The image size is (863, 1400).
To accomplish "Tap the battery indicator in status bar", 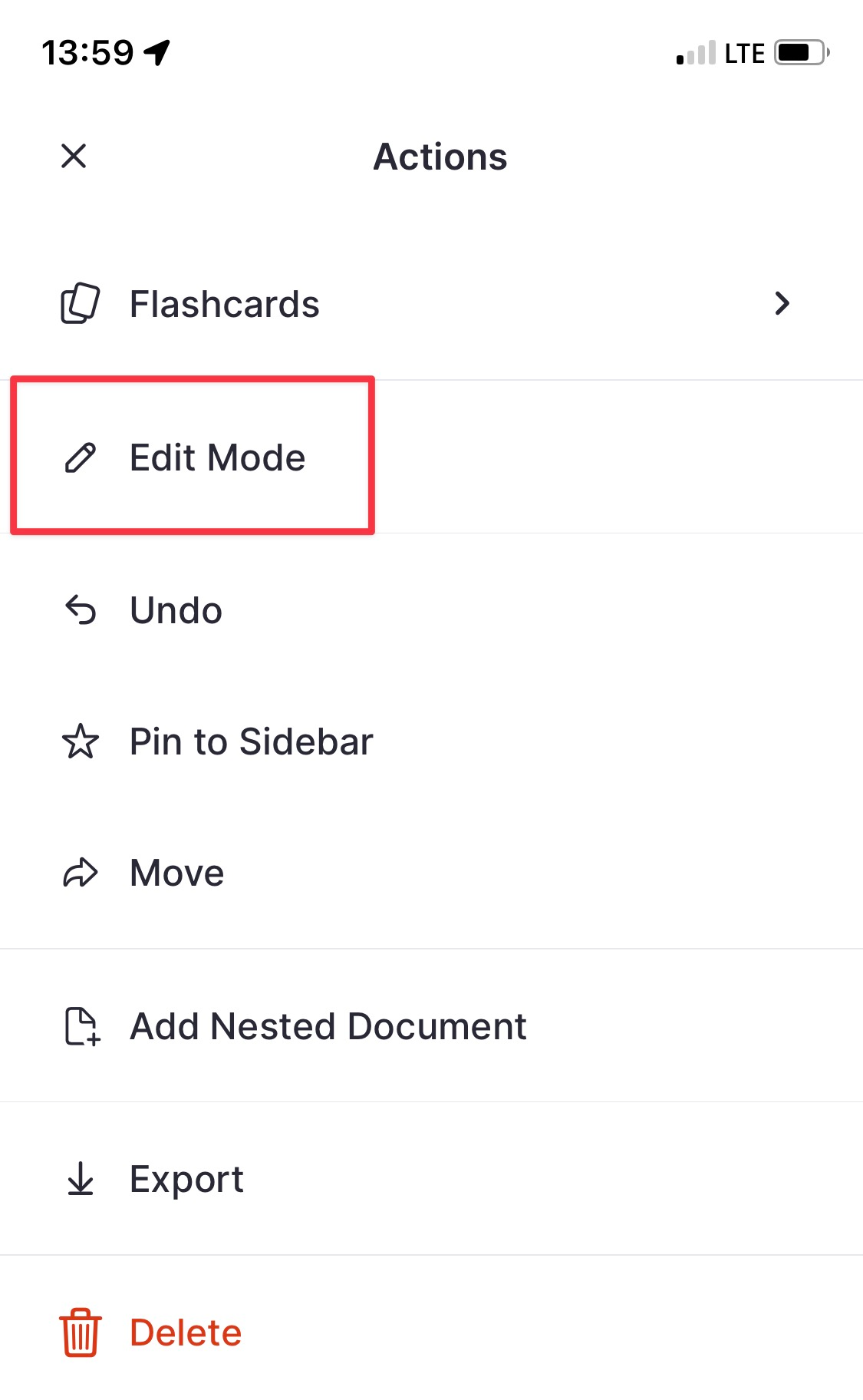I will coord(801,53).
